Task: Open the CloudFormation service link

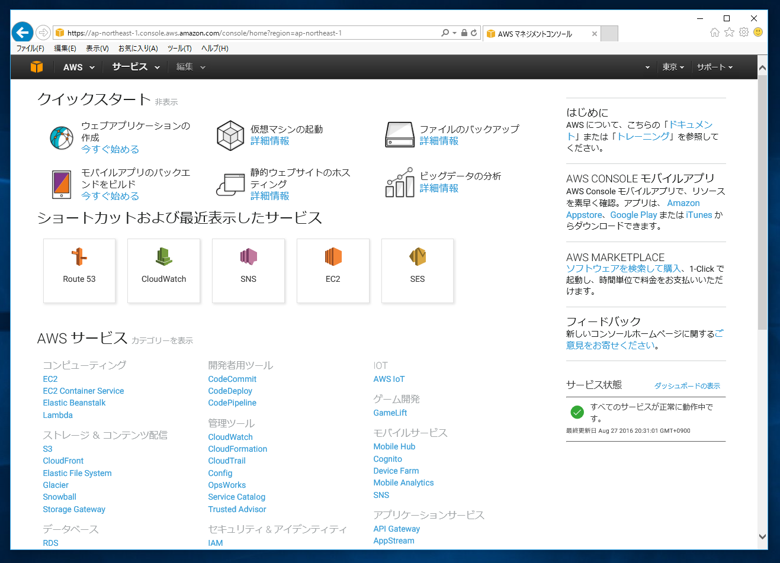Action: 237,449
